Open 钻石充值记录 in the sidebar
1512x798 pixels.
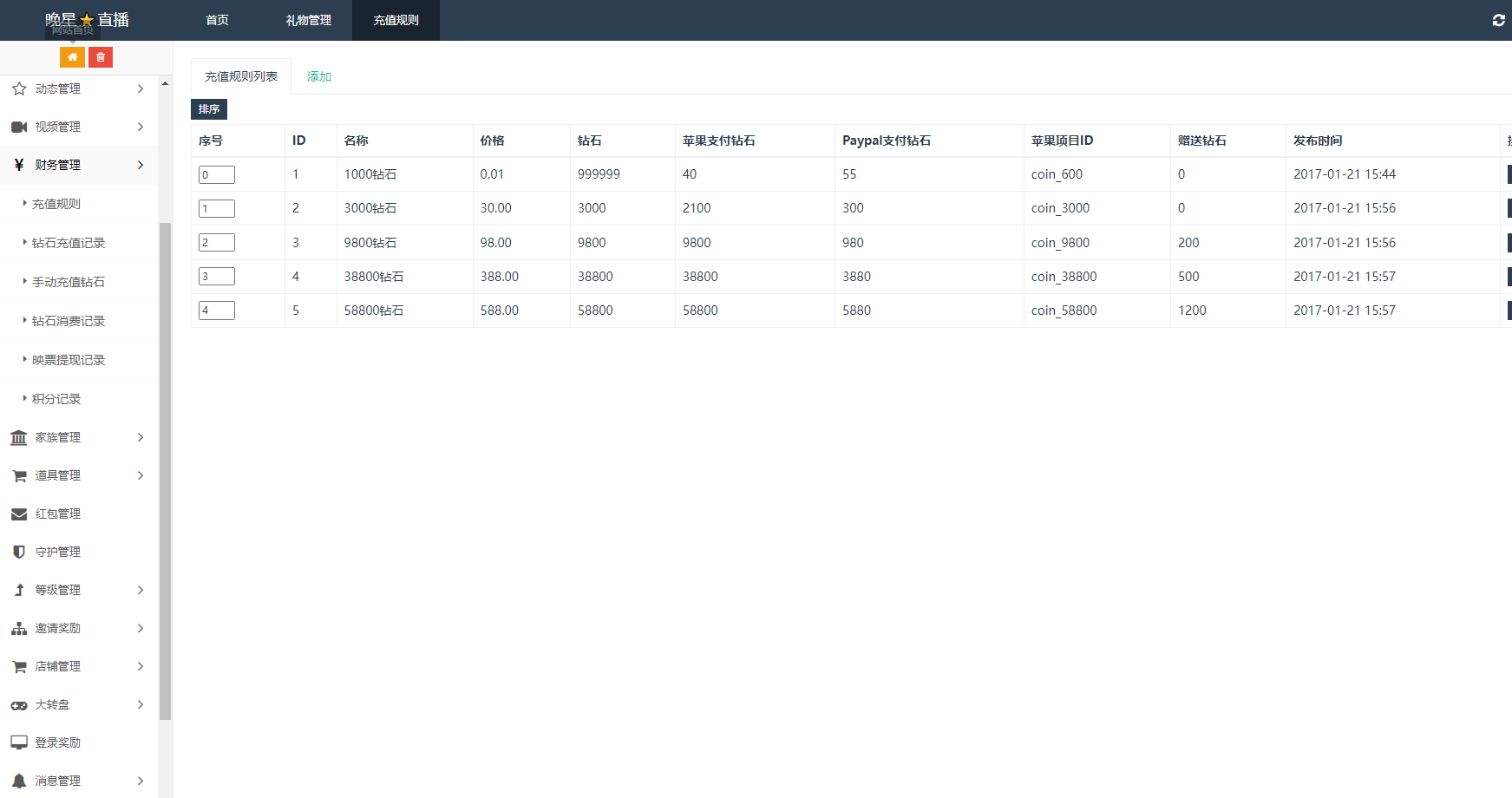coord(69,243)
